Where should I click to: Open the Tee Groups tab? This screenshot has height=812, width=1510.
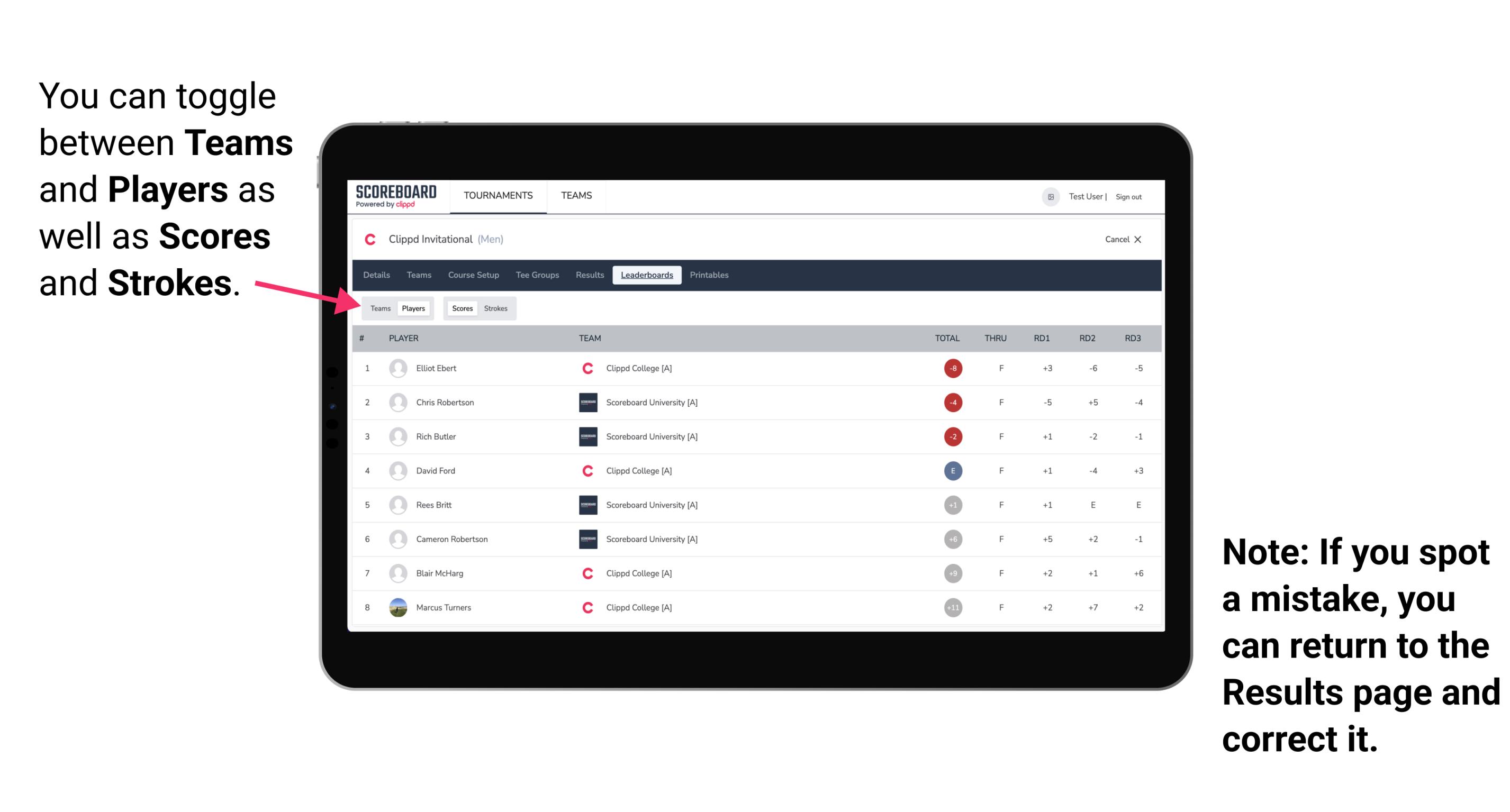537,275
